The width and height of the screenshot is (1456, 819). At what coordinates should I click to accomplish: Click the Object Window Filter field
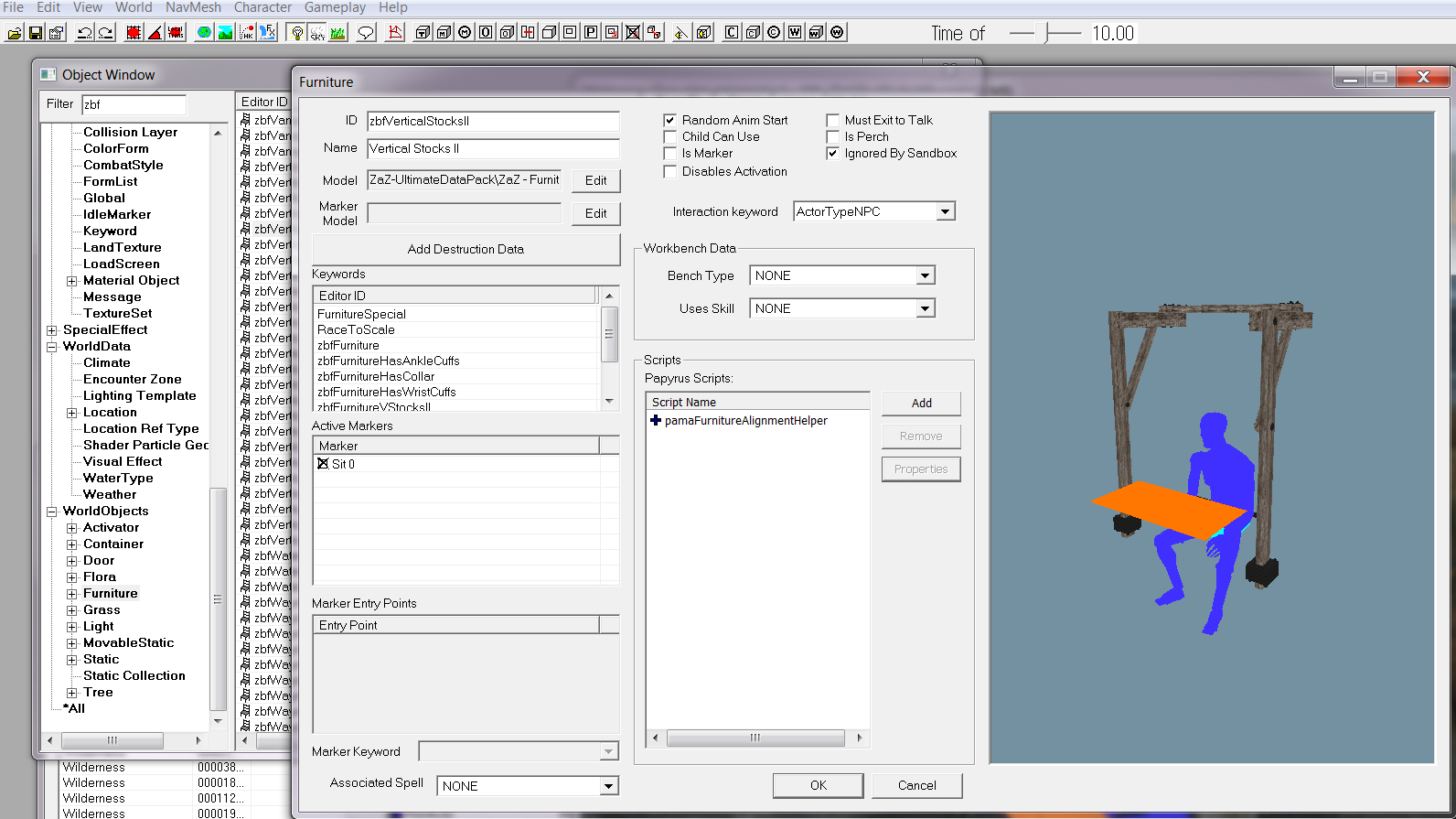(x=134, y=104)
